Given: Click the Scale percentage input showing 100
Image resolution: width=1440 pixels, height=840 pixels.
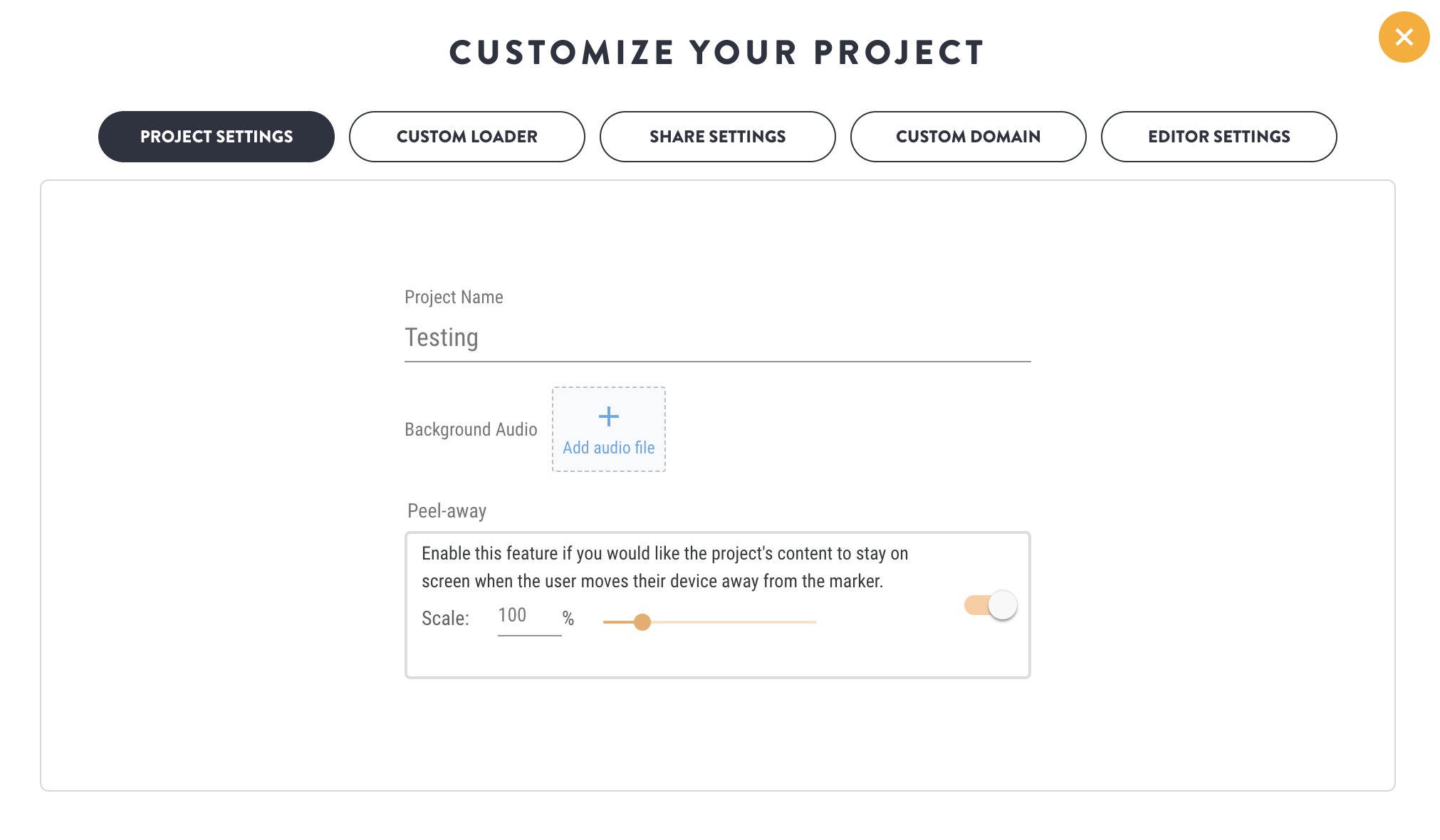Looking at the screenshot, I should point(529,616).
